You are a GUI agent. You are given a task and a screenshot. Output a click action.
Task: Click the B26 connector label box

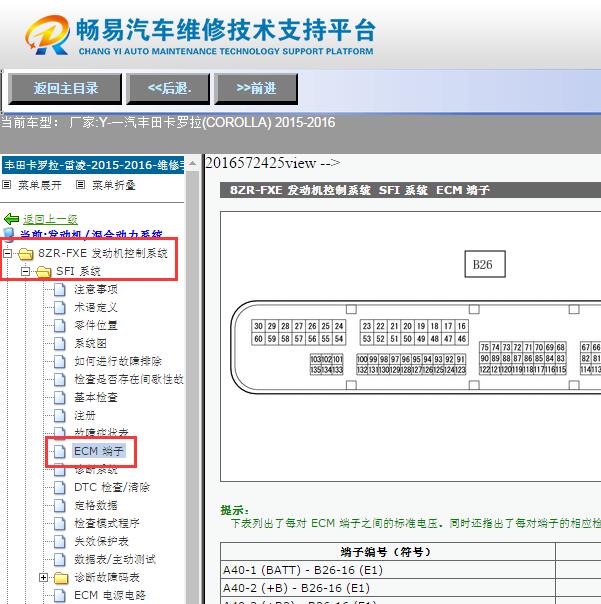tap(485, 264)
